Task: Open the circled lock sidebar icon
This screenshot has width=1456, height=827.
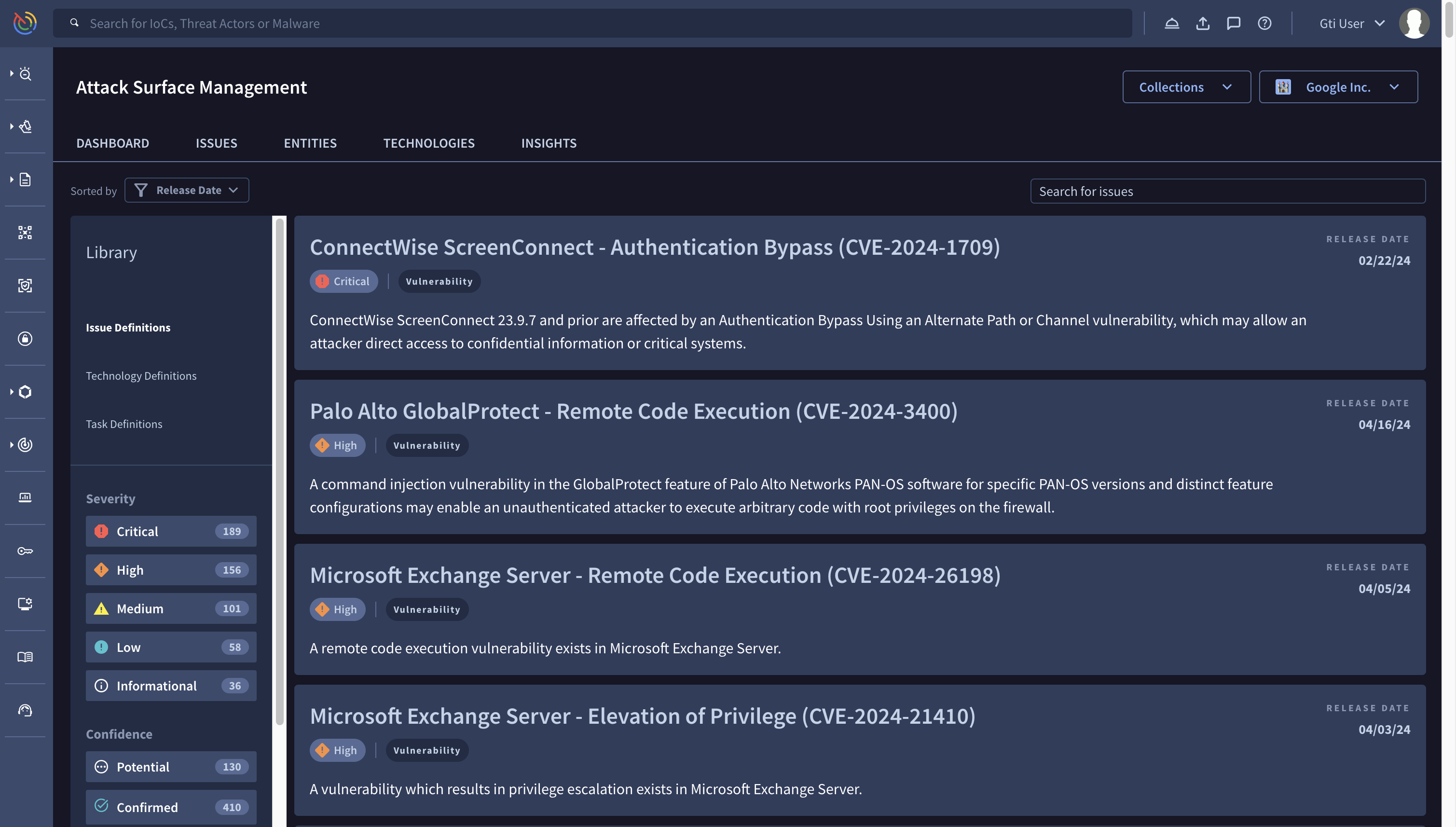Action: [x=25, y=339]
